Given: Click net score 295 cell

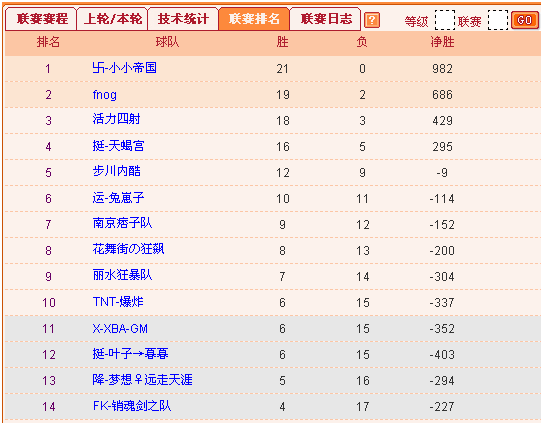Looking at the screenshot, I should (442, 147).
